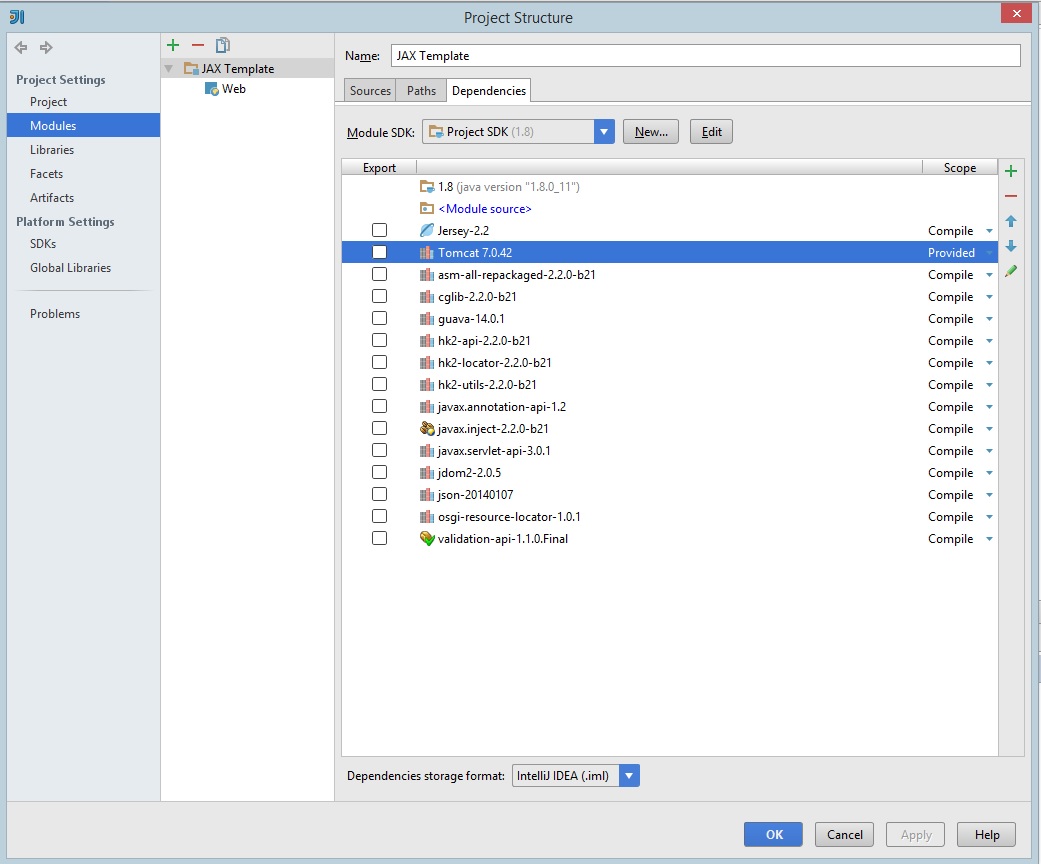The image size is (1041, 864).
Task: Select the javax.inject-2.2.0-b21 row
Action: (670, 428)
